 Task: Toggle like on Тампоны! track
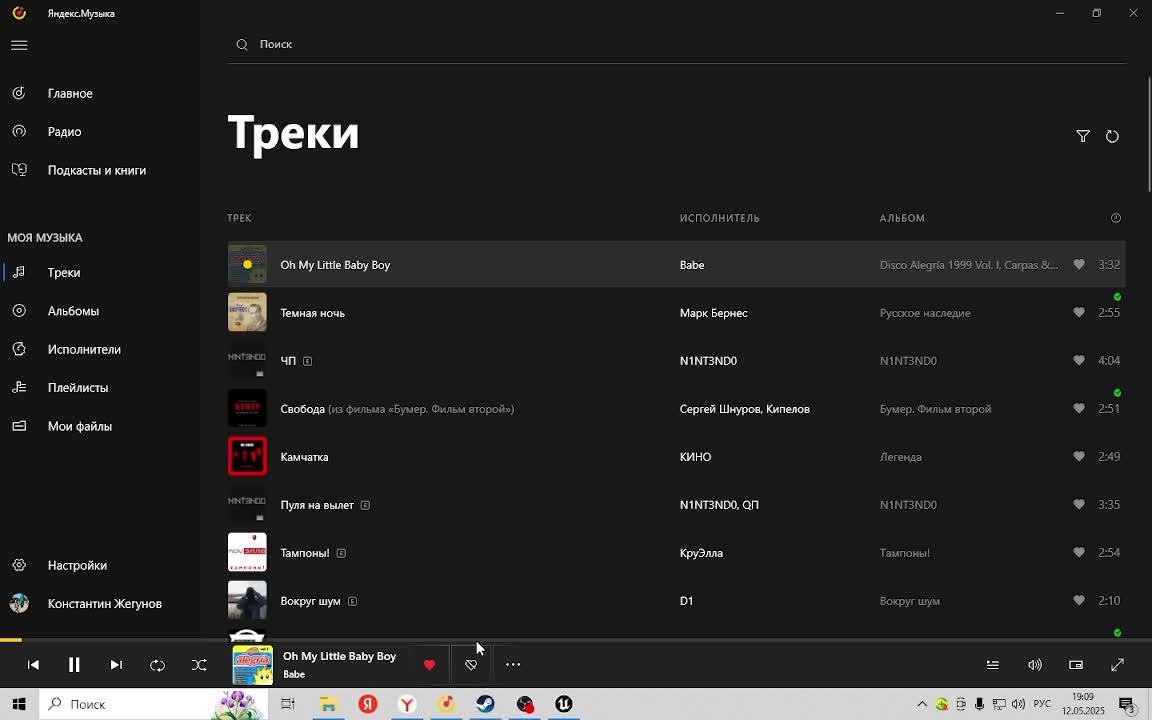[1079, 552]
